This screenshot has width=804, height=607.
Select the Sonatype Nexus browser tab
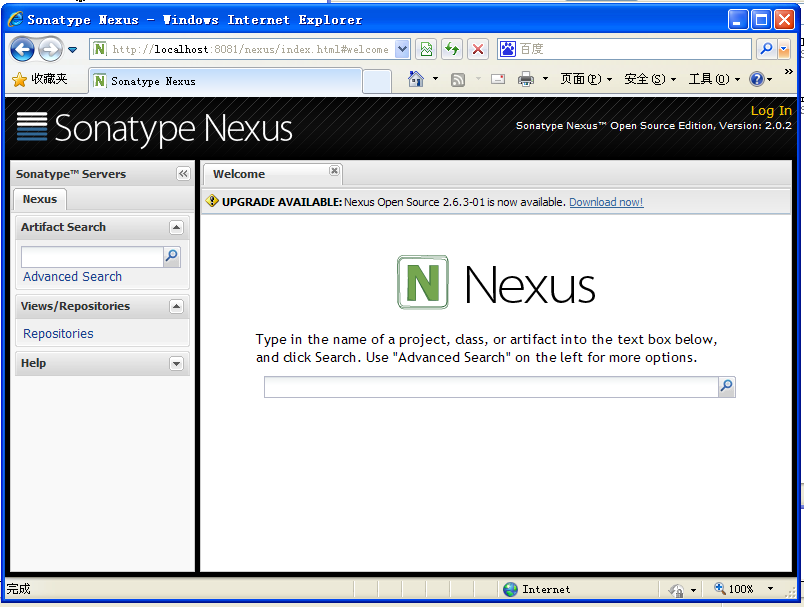click(x=226, y=81)
